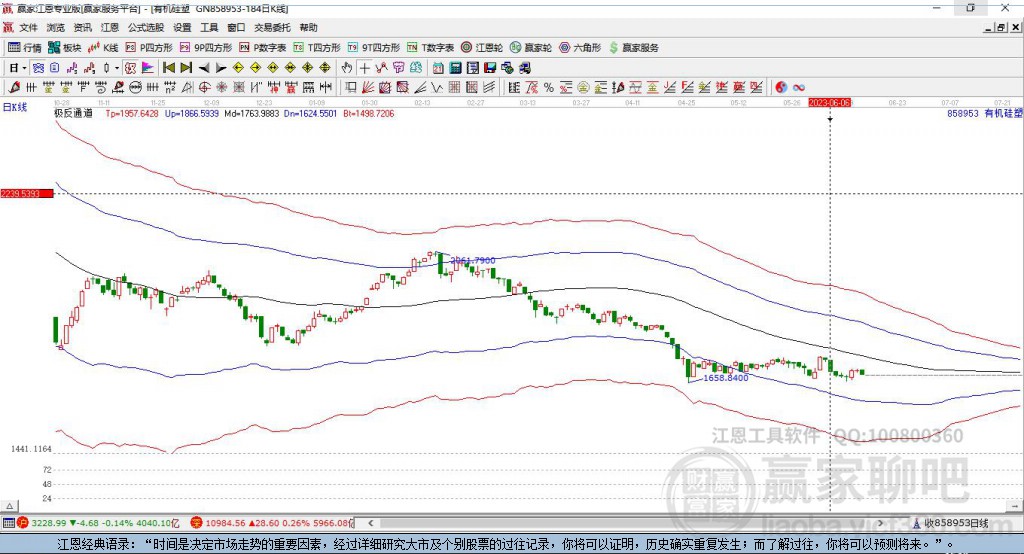Open the P四方形 tool

[149, 48]
